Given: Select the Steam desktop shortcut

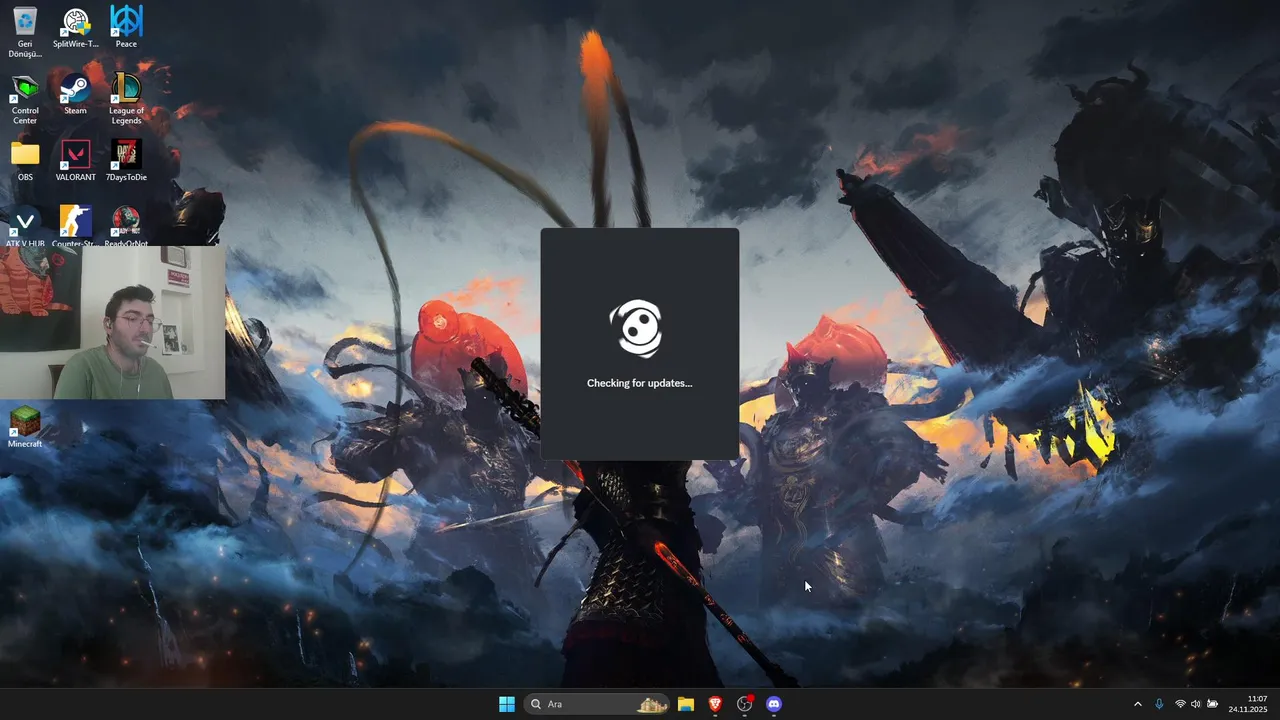Looking at the screenshot, I should click(x=75, y=94).
